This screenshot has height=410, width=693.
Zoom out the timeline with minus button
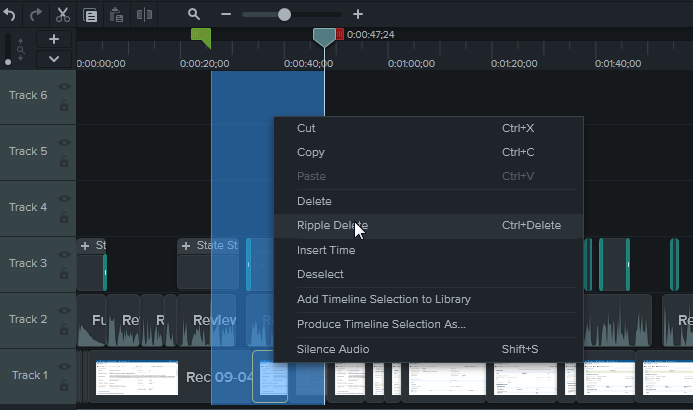tap(226, 15)
